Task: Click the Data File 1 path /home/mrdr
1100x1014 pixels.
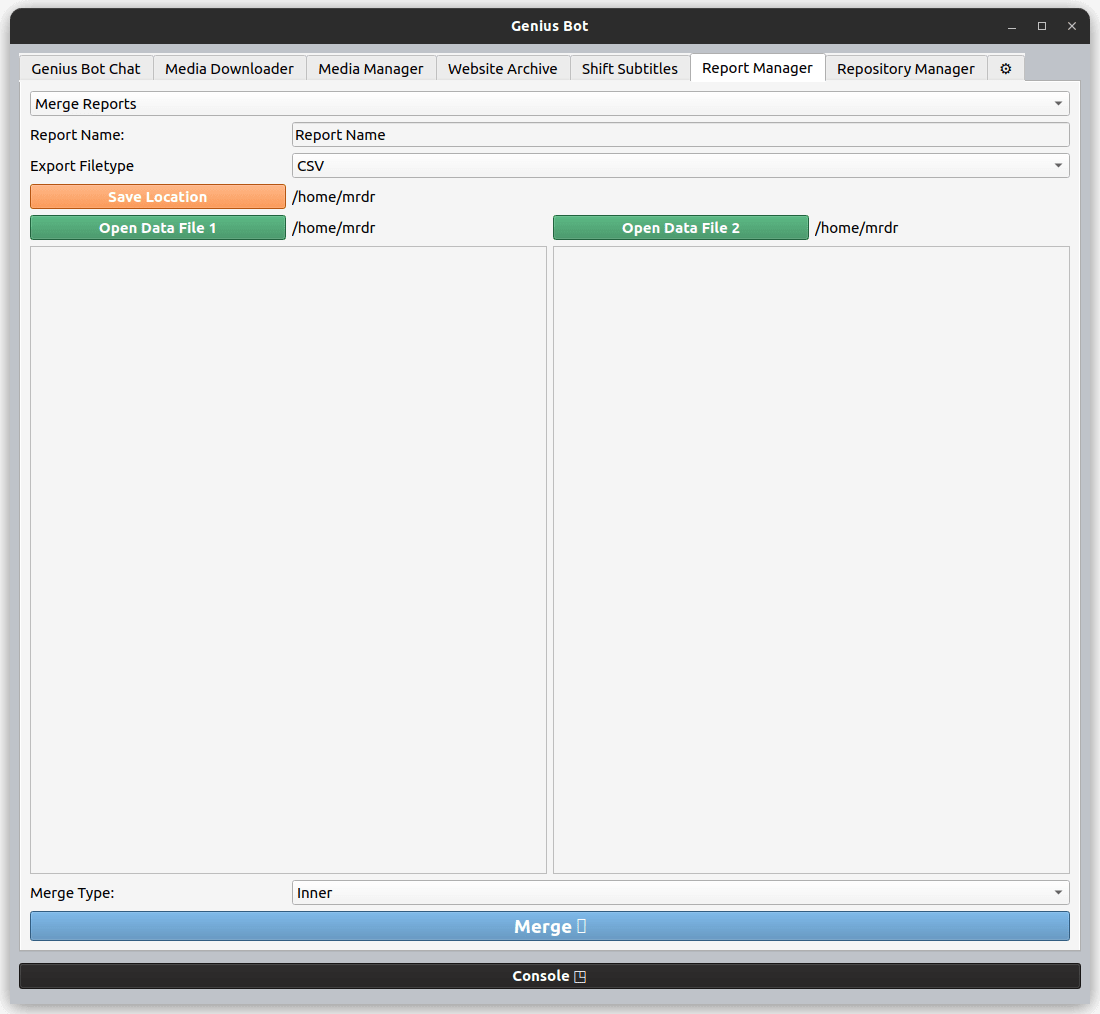Action: click(334, 228)
